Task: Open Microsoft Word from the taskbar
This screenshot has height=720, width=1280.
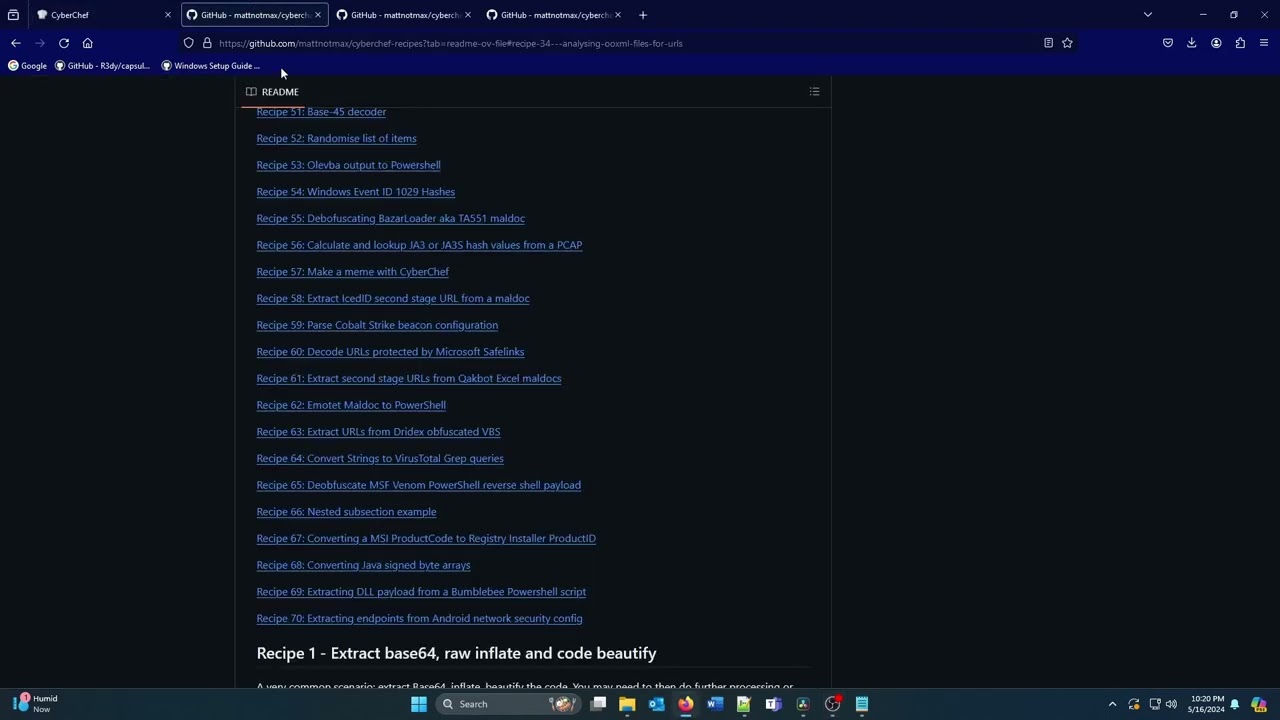Action: pos(715,704)
